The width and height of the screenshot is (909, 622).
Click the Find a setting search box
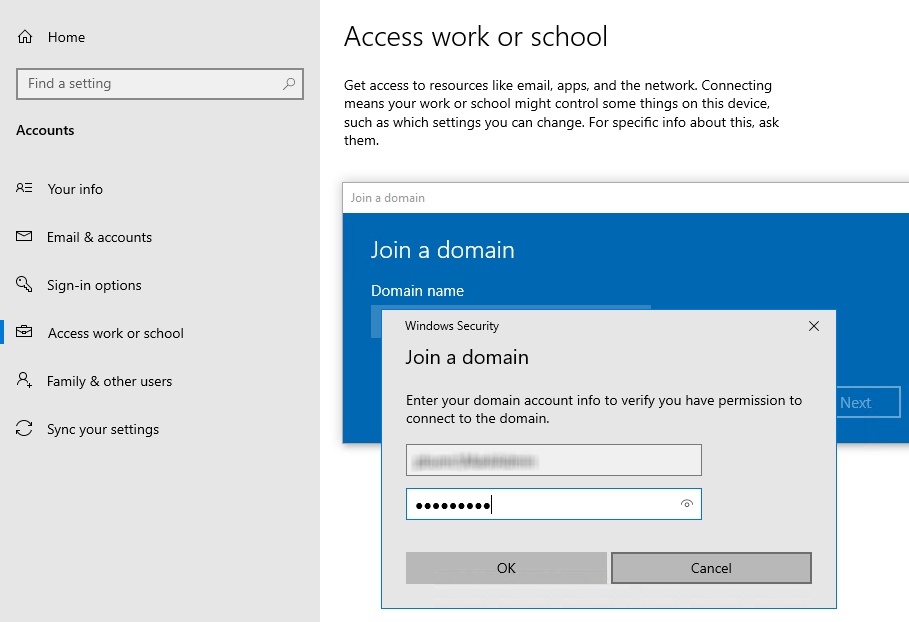160,83
